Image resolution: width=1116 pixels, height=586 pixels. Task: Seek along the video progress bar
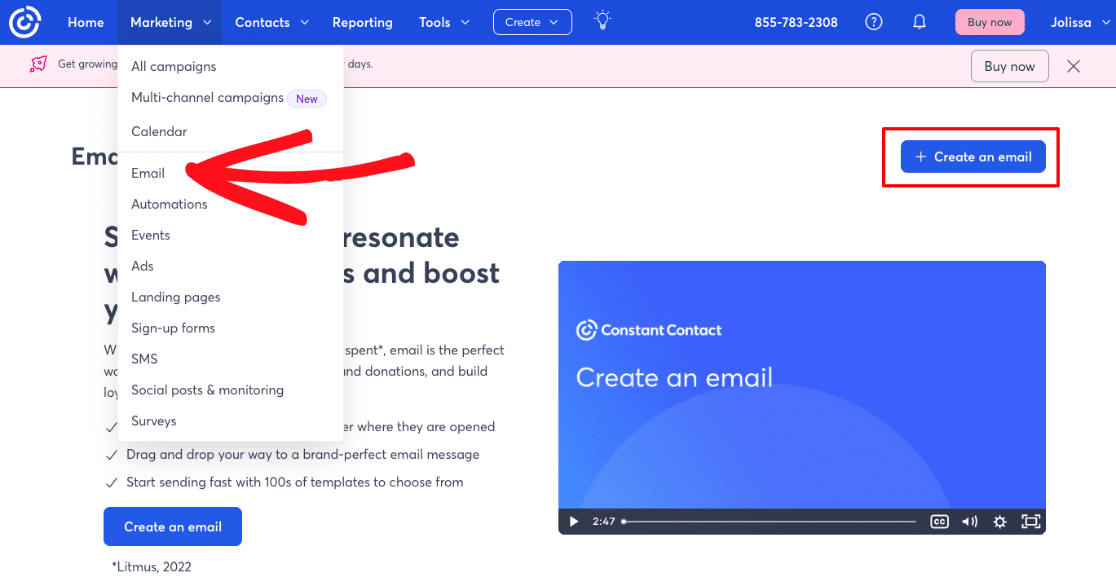(770, 521)
